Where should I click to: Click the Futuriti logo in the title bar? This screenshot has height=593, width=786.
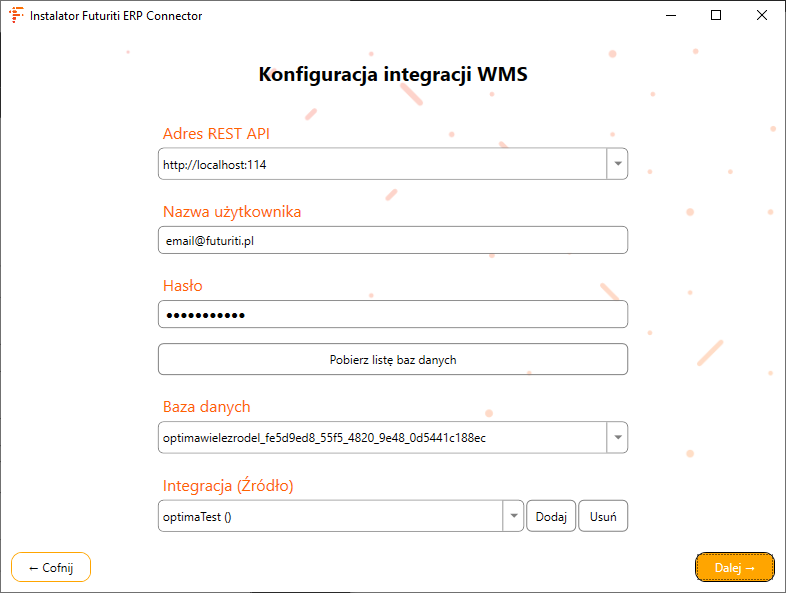(16, 16)
